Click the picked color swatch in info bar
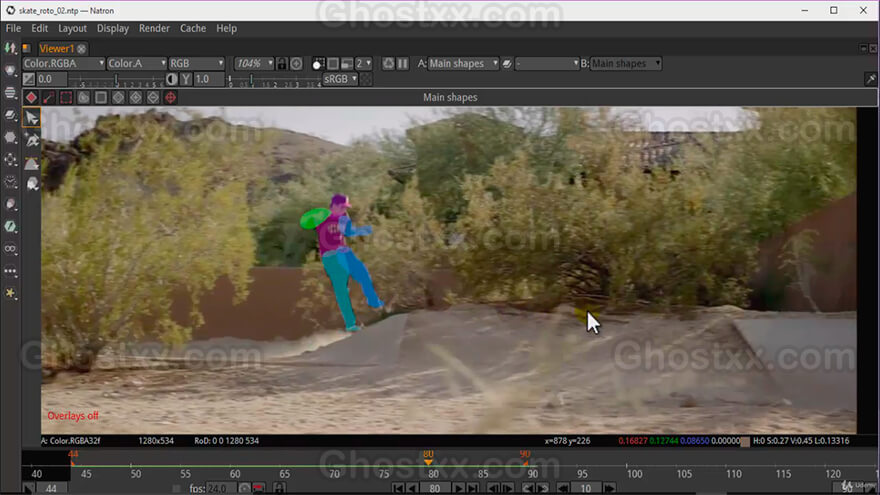The image size is (880, 495). (745, 441)
